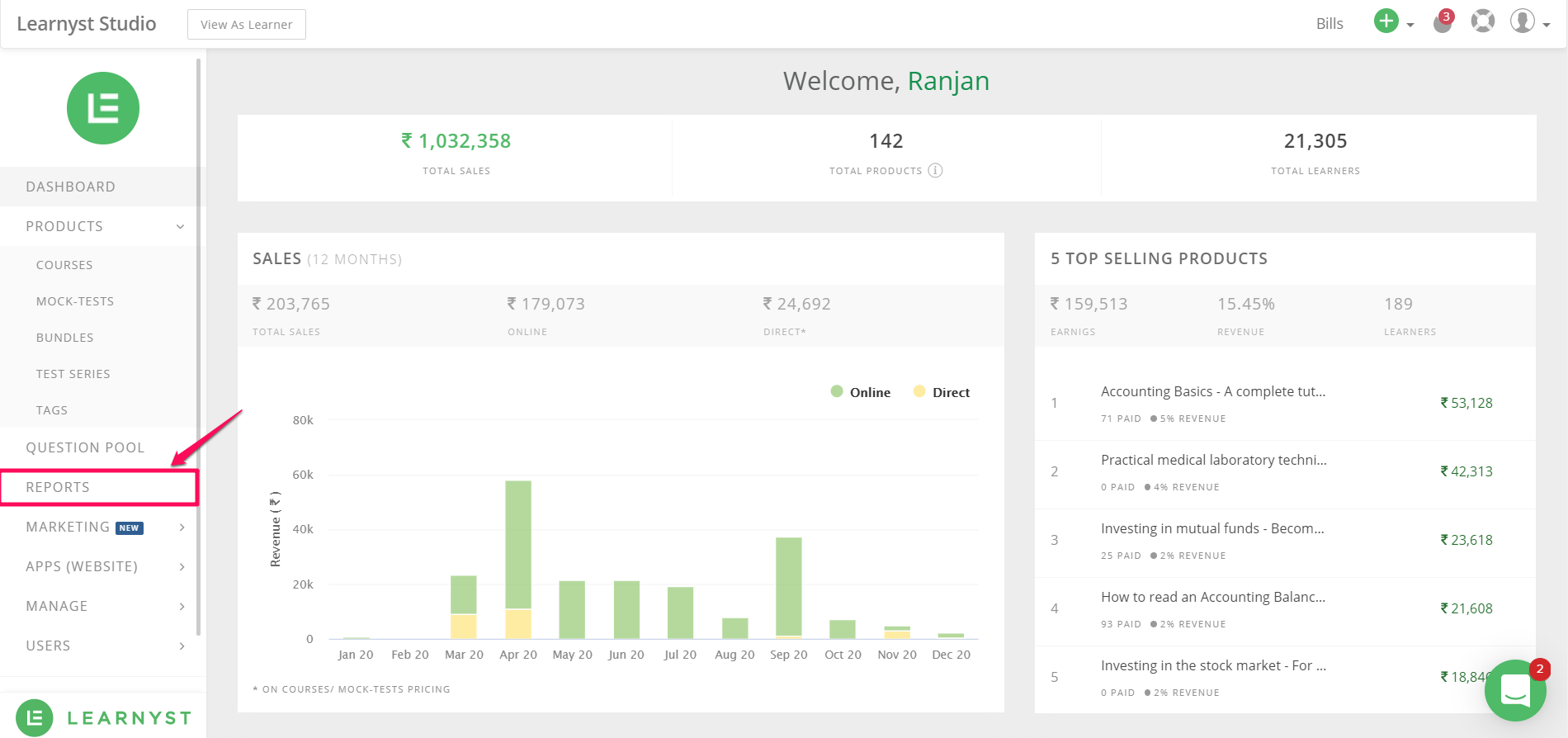Click the ₹ 179,073 online sales value
The height and width of the screenshot is (738, 1568).
pyautogui.click(x=546, y=304)
